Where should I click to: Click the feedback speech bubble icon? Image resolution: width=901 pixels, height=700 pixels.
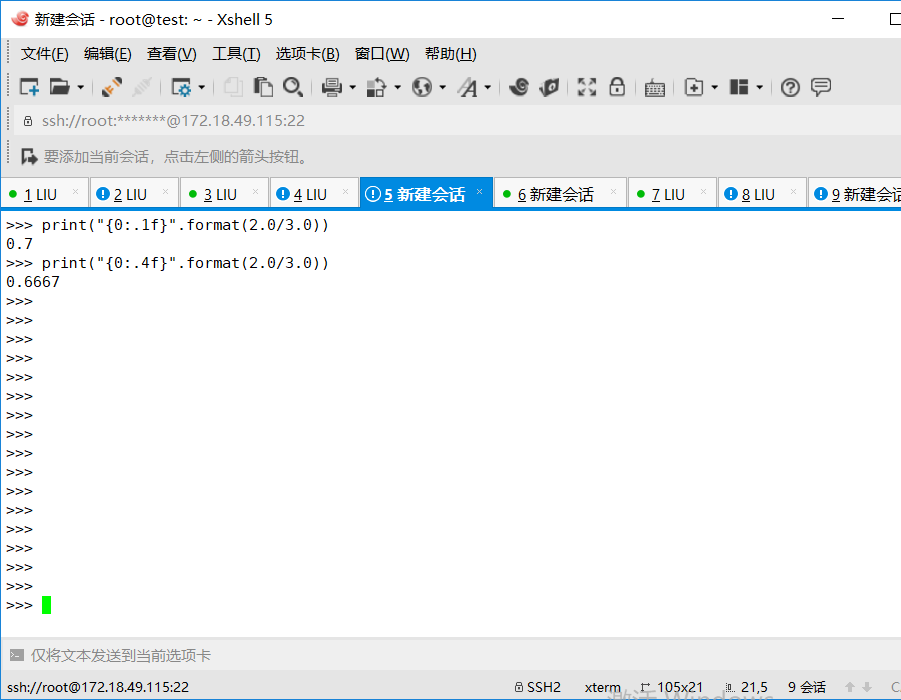tap(821, 87)
